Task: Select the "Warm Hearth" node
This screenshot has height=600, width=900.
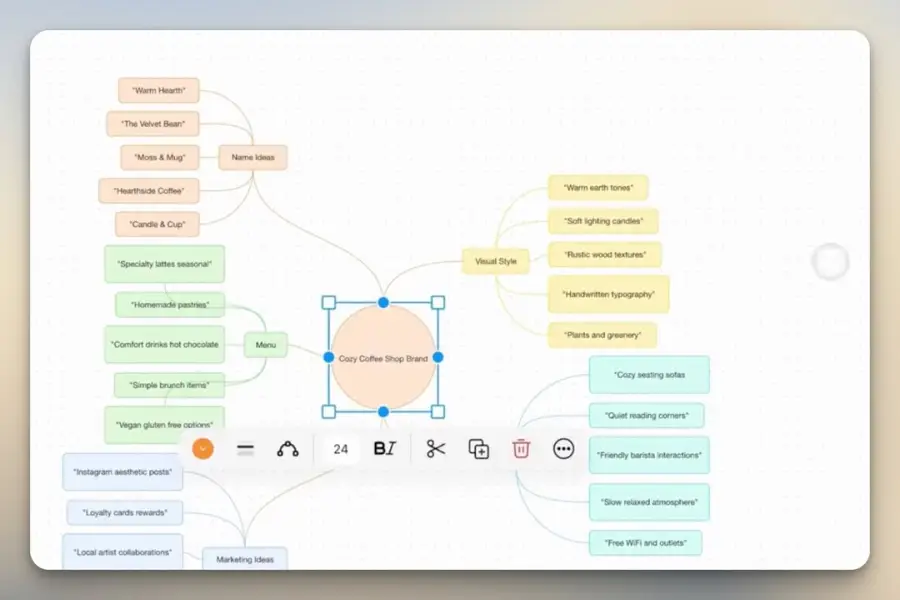Action: [x=159, y=90]
